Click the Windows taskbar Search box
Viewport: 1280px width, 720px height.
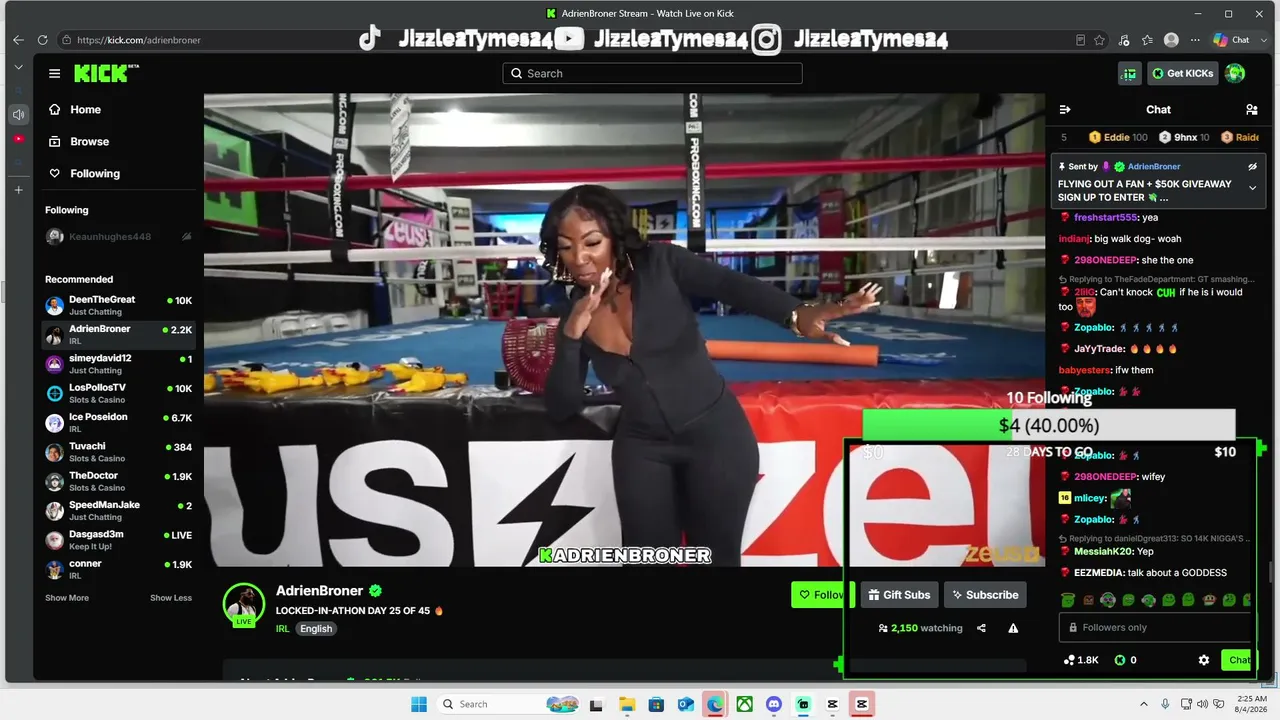510,704
